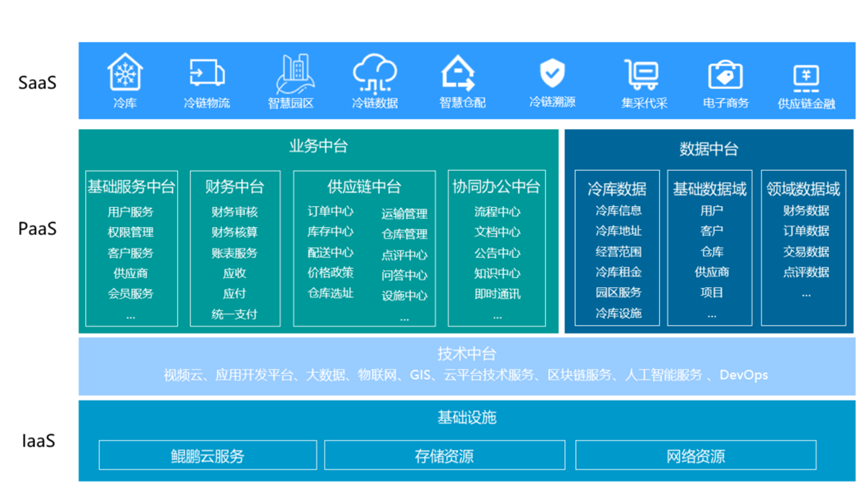This screenshot has width=865, height=496.
Task: Select the 存储资源 box
Action: click(445, 455)
